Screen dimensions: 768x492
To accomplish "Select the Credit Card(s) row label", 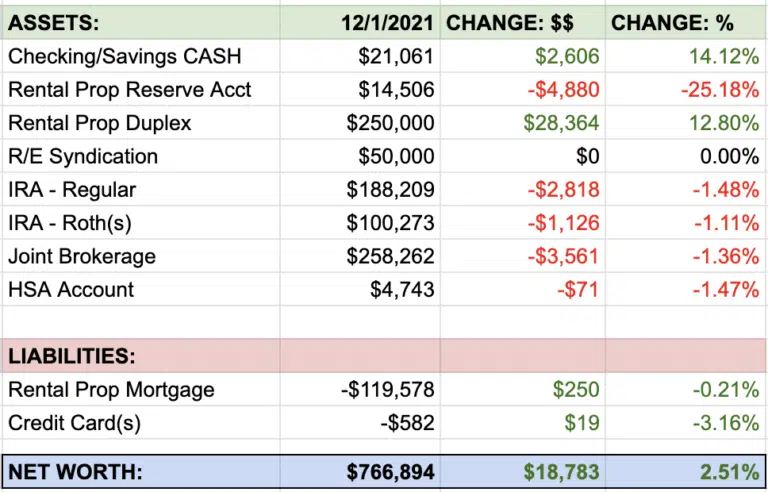I will [x=75, y=423].
